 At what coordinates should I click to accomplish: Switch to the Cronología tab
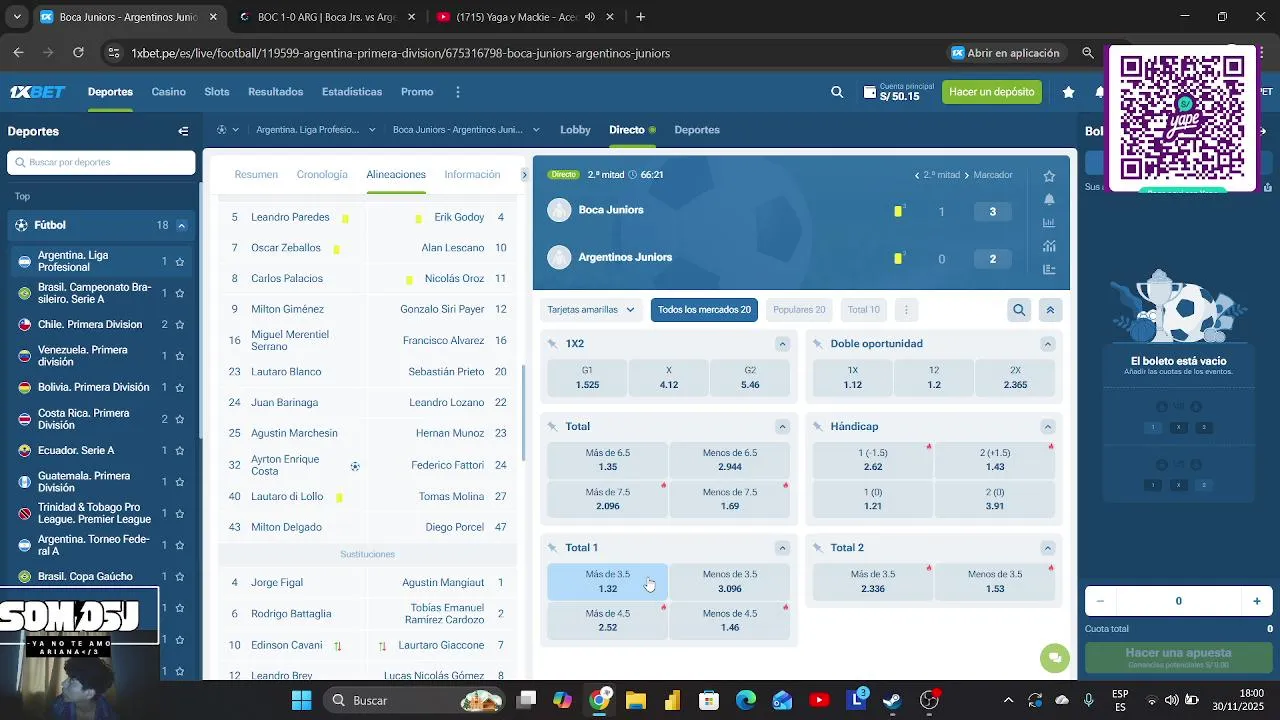[x=322, y=174]
